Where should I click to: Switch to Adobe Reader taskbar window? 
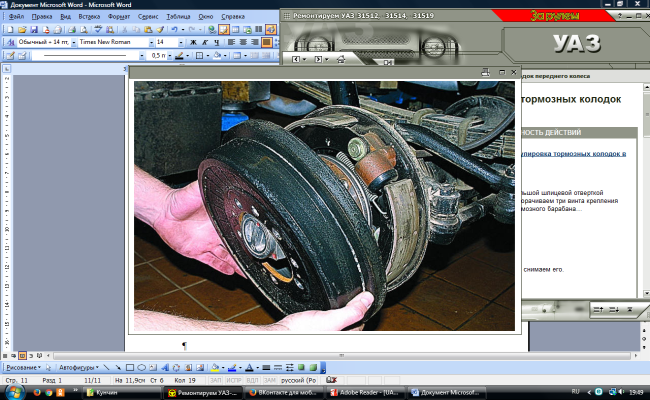(366, 393)
